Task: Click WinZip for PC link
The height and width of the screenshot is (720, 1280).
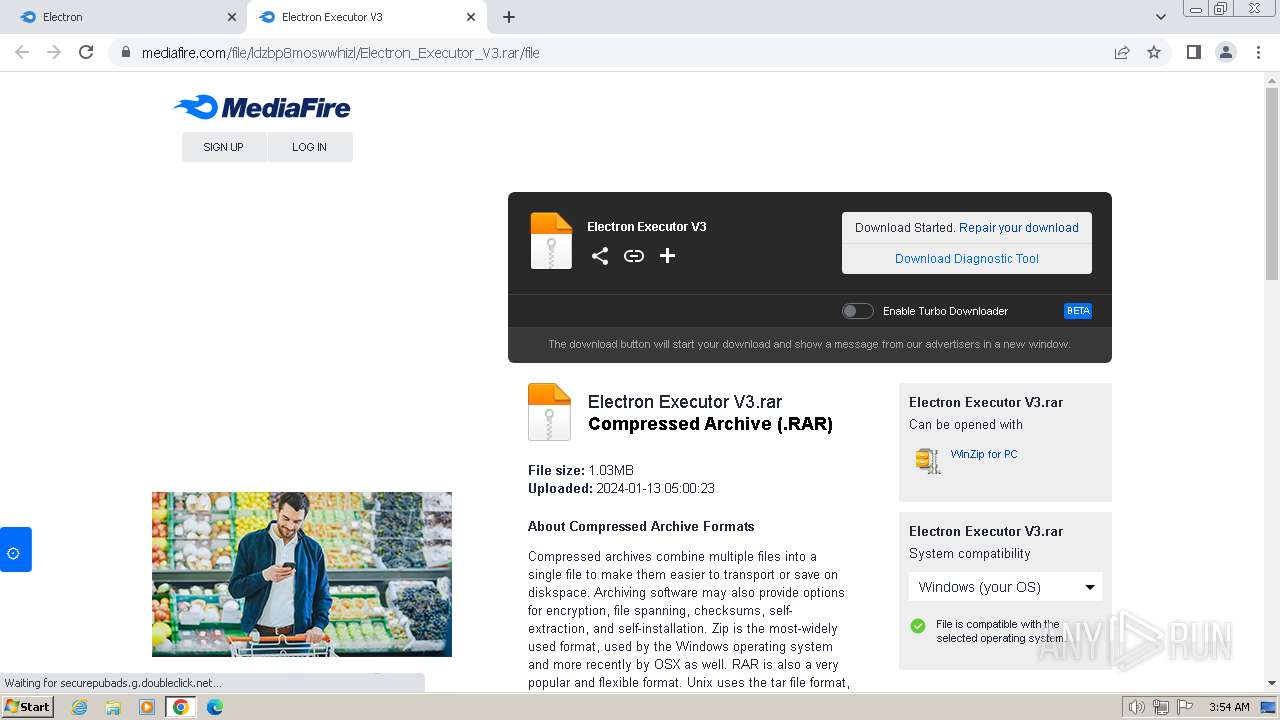Action: point(984,454)
